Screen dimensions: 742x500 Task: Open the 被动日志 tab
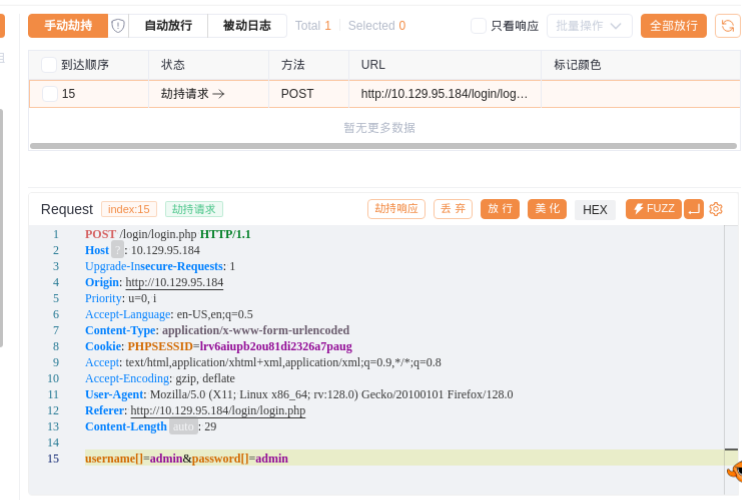(x=247, y=26)
